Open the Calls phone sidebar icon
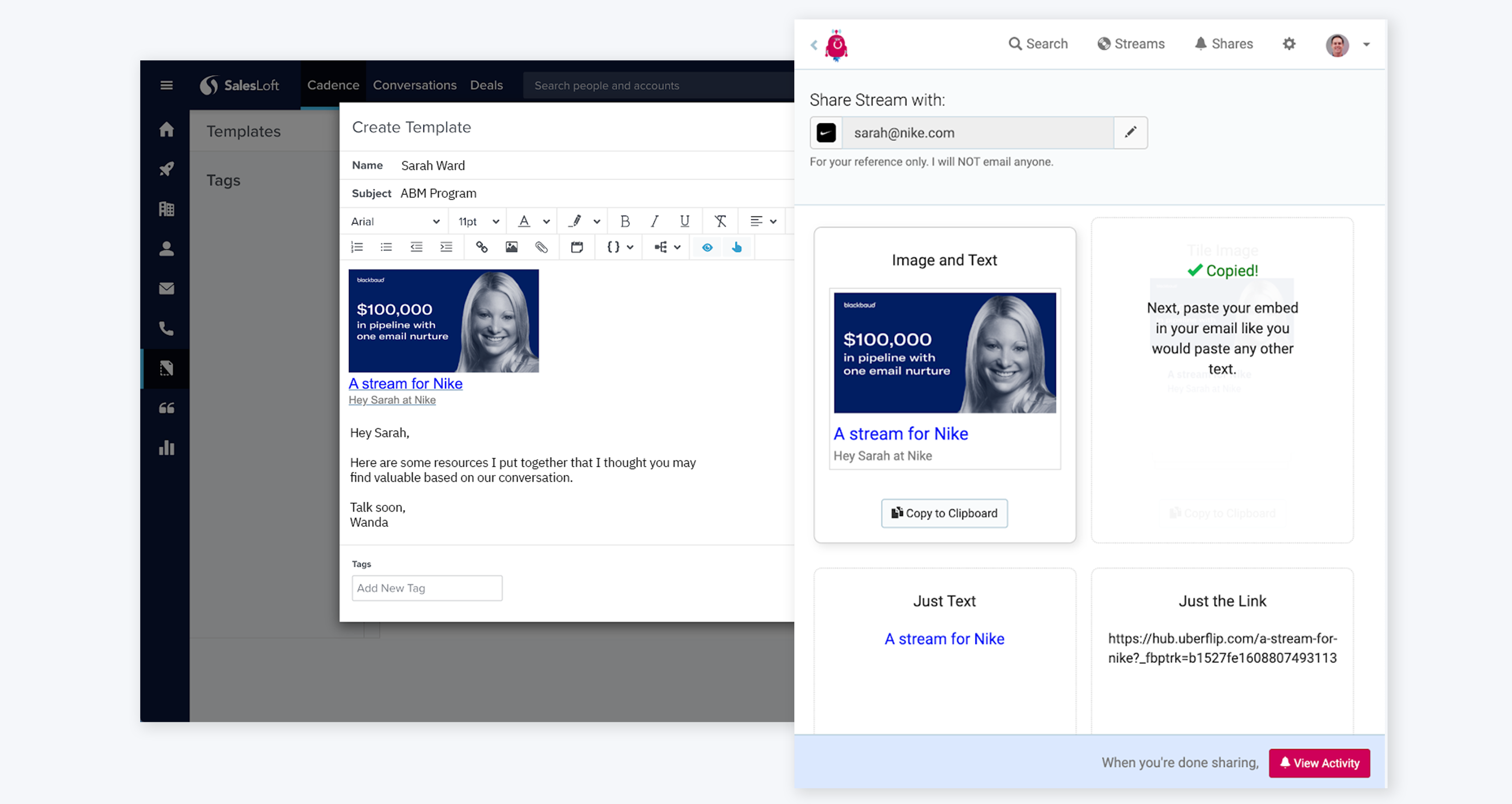 click(x=167, y=329)
